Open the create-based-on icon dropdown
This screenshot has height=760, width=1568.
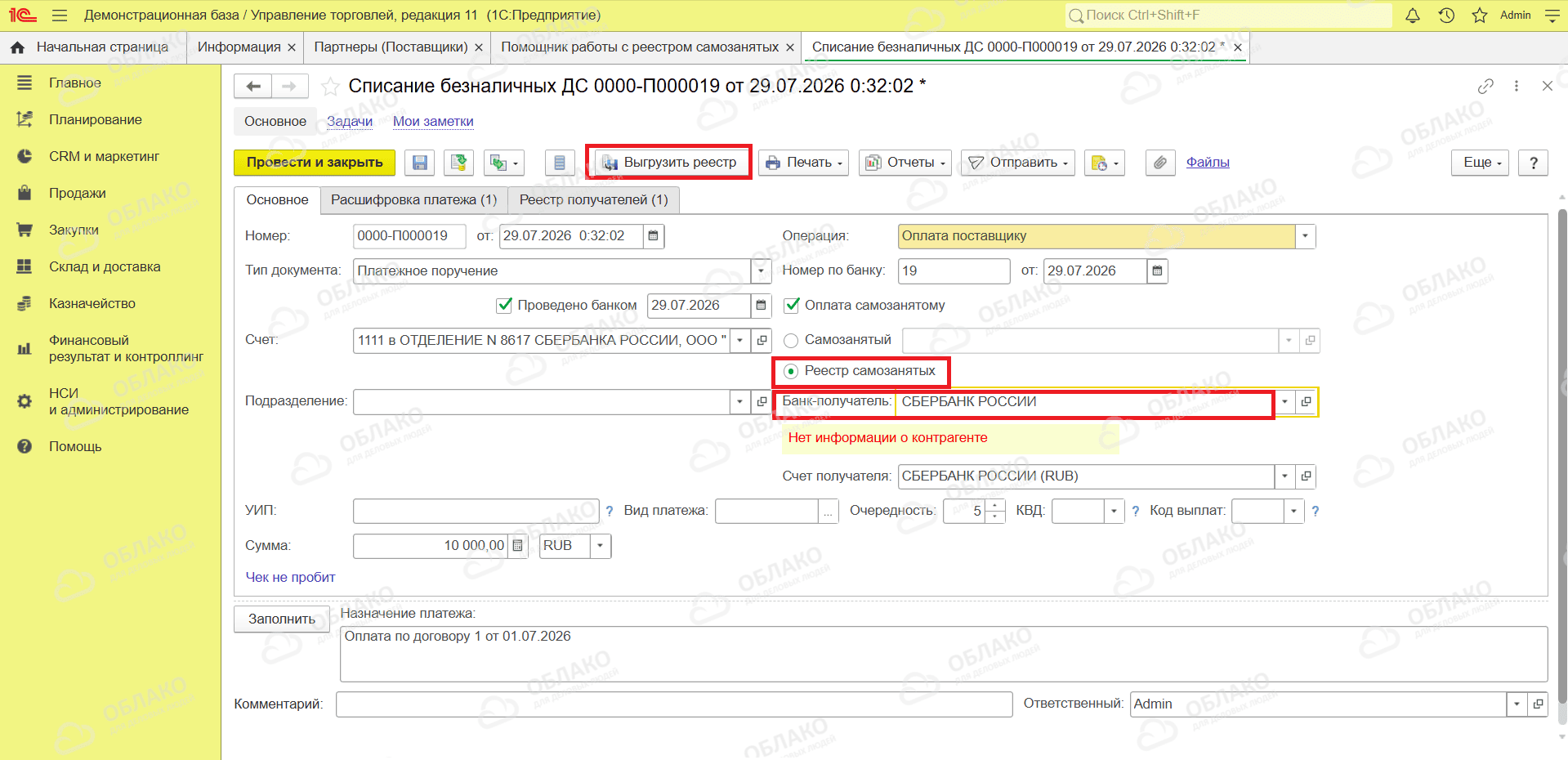coord(503,163)
